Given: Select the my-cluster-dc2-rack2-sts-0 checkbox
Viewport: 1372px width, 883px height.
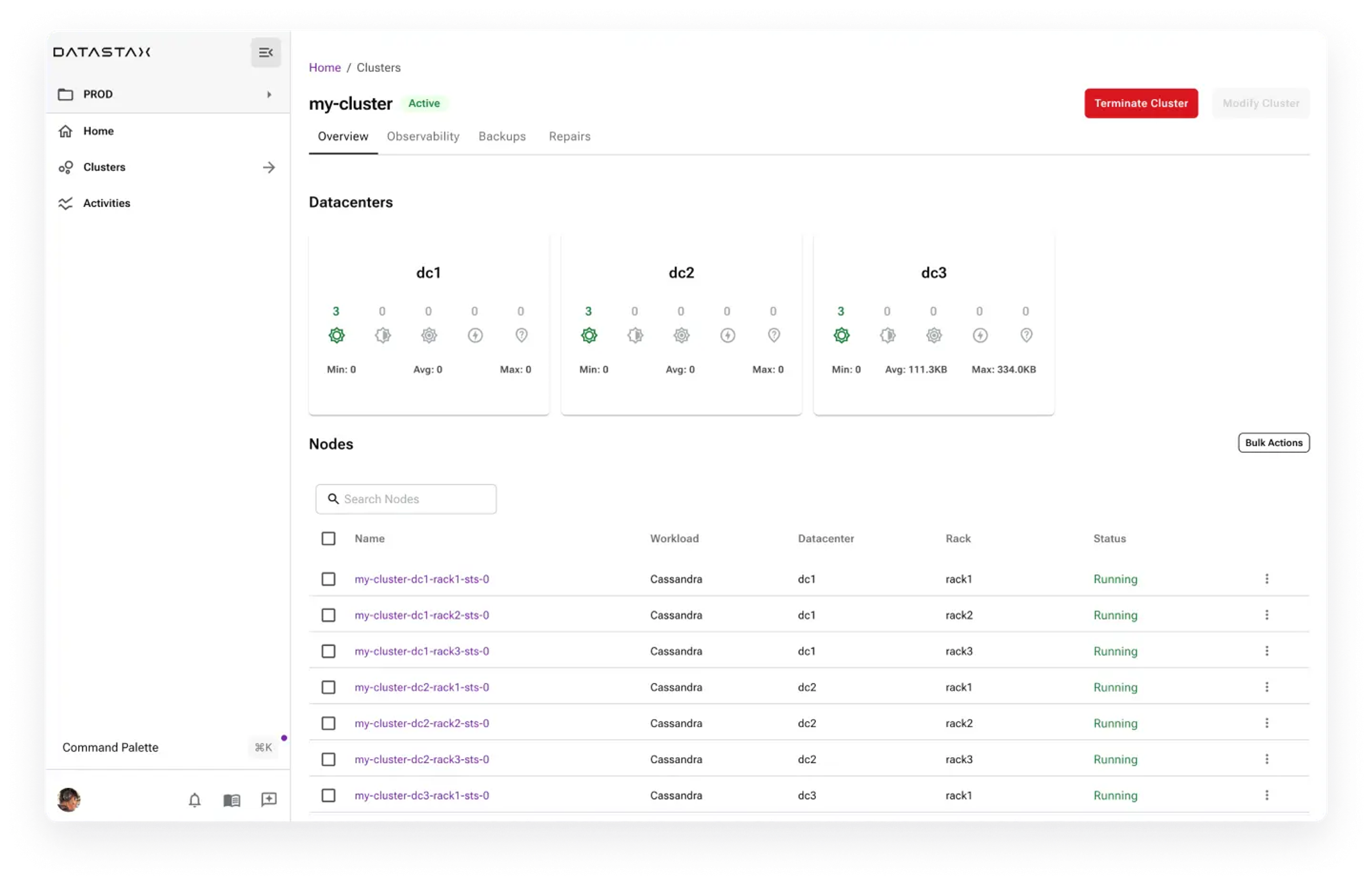Looking at the screenshot, I should [328, 723].
